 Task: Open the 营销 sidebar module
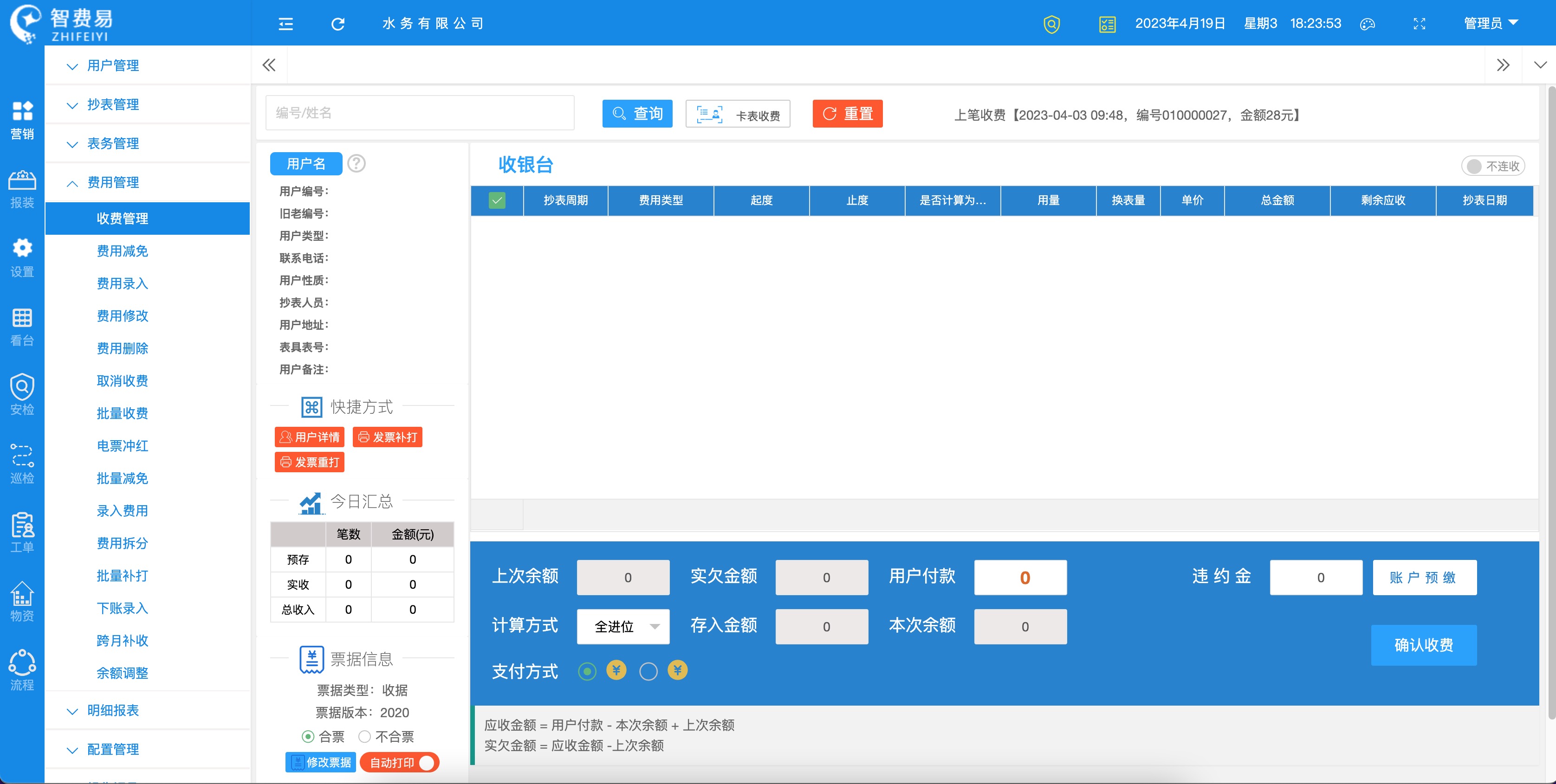click(22, 120)
